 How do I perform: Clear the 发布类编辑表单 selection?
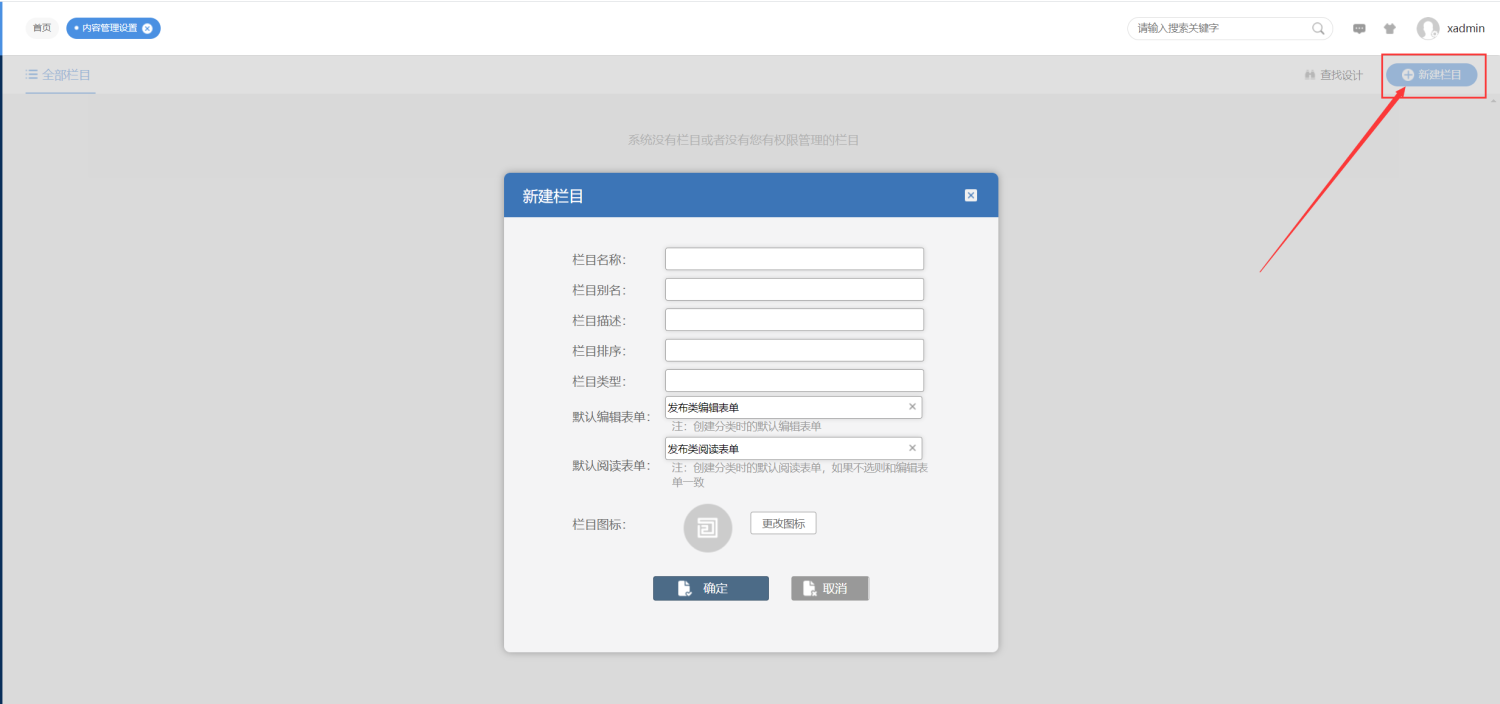point(912,407)
